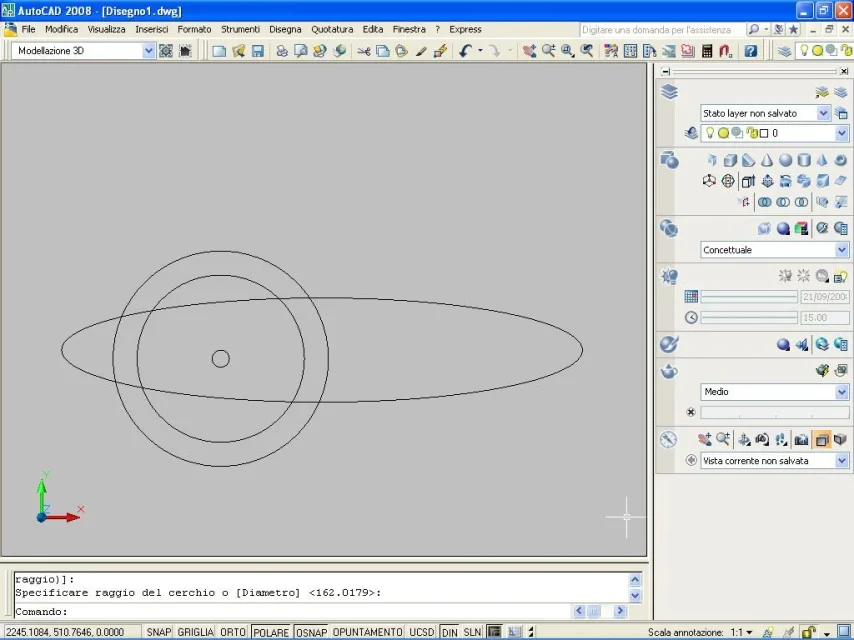Expand the layer 0 dropdown list
Viewport: 854px width, 640px height.
click(x=841, y=133)
